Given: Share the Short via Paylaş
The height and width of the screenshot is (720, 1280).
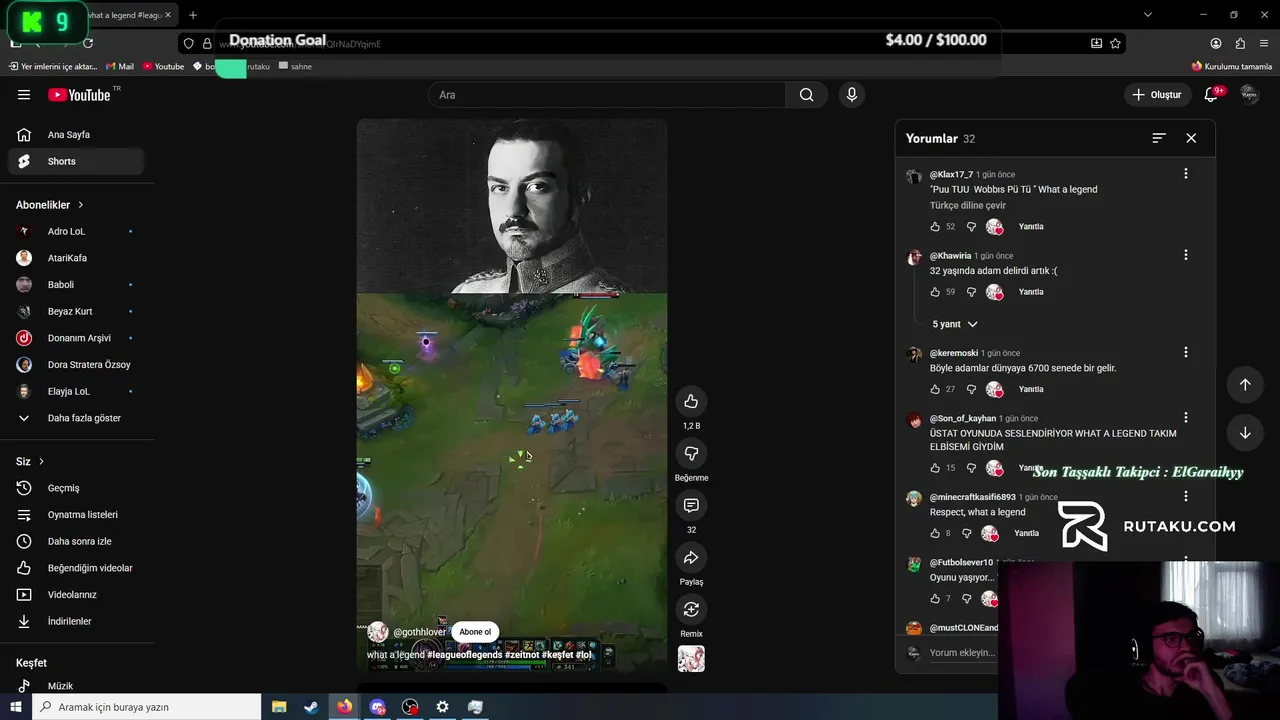Looking at the screenshot, I should [x=691, y=557].
